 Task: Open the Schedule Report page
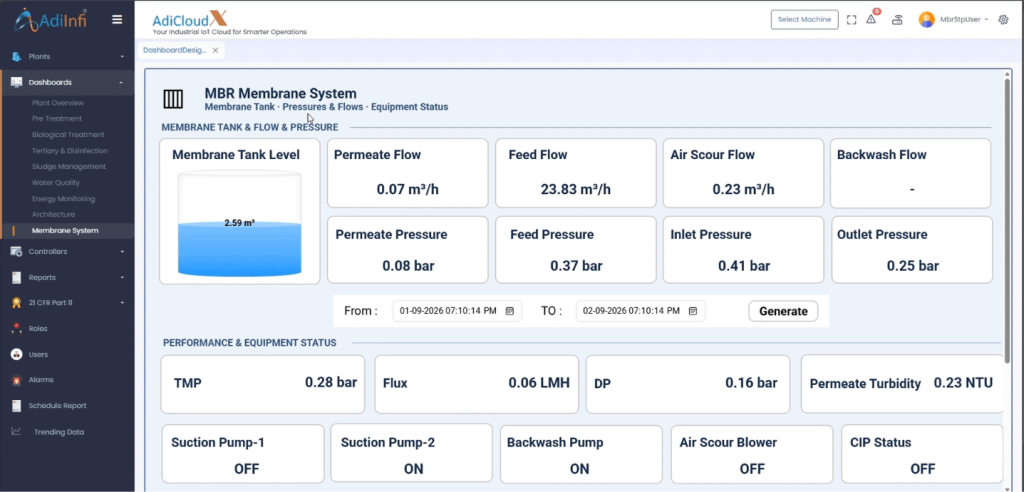coord(57,406)
